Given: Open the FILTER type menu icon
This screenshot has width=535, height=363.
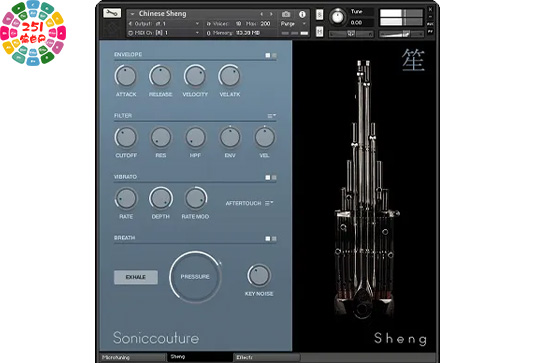Looking at the screenshot, I should pyautogui.click(x=272, y=116).
